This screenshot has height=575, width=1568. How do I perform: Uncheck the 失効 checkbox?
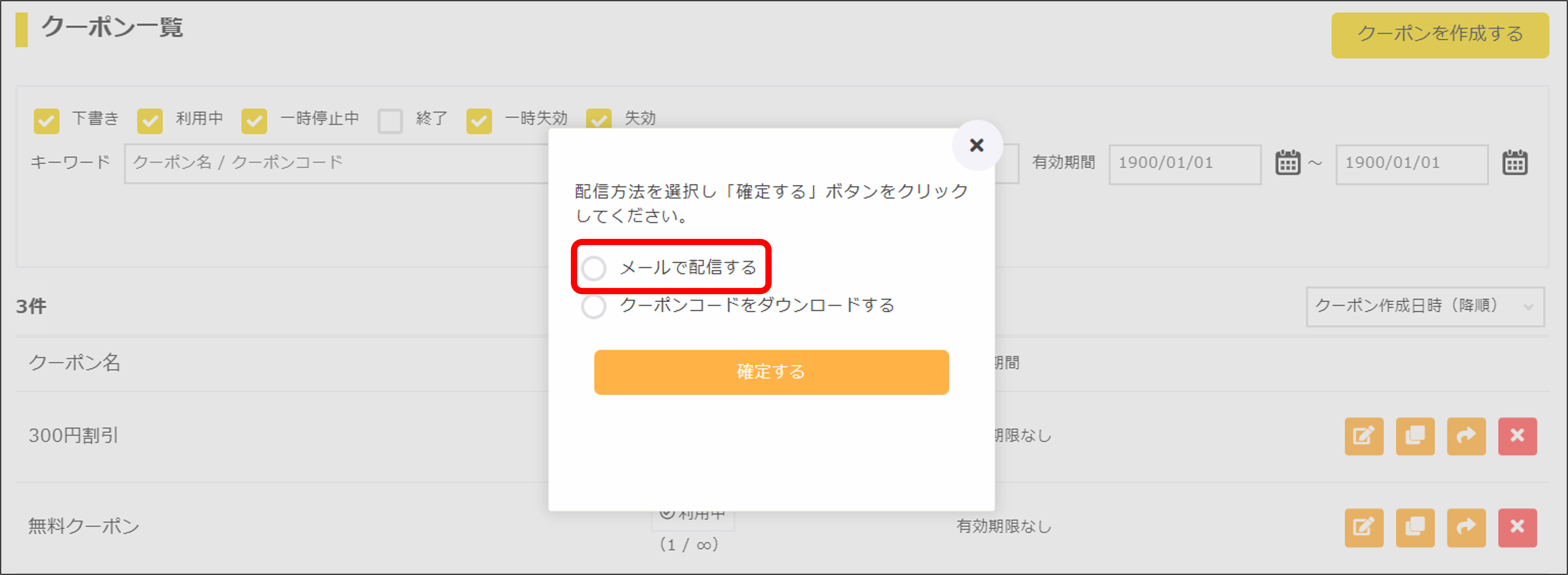pos(599,118)
